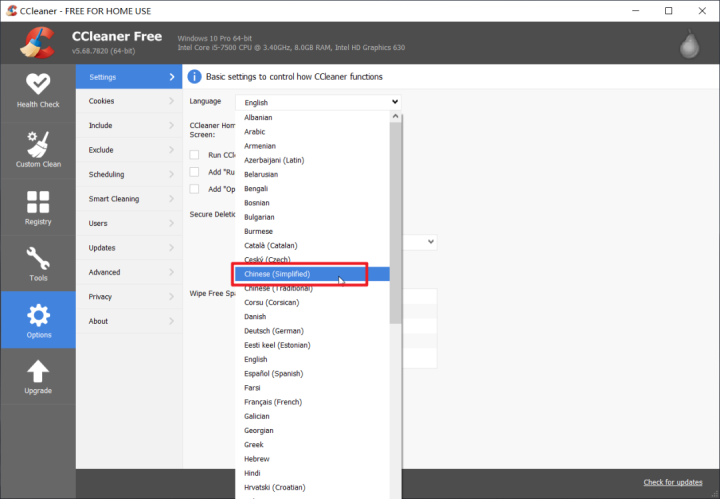Open the About options tab
The image size is (720, 499).
(129, 321)
